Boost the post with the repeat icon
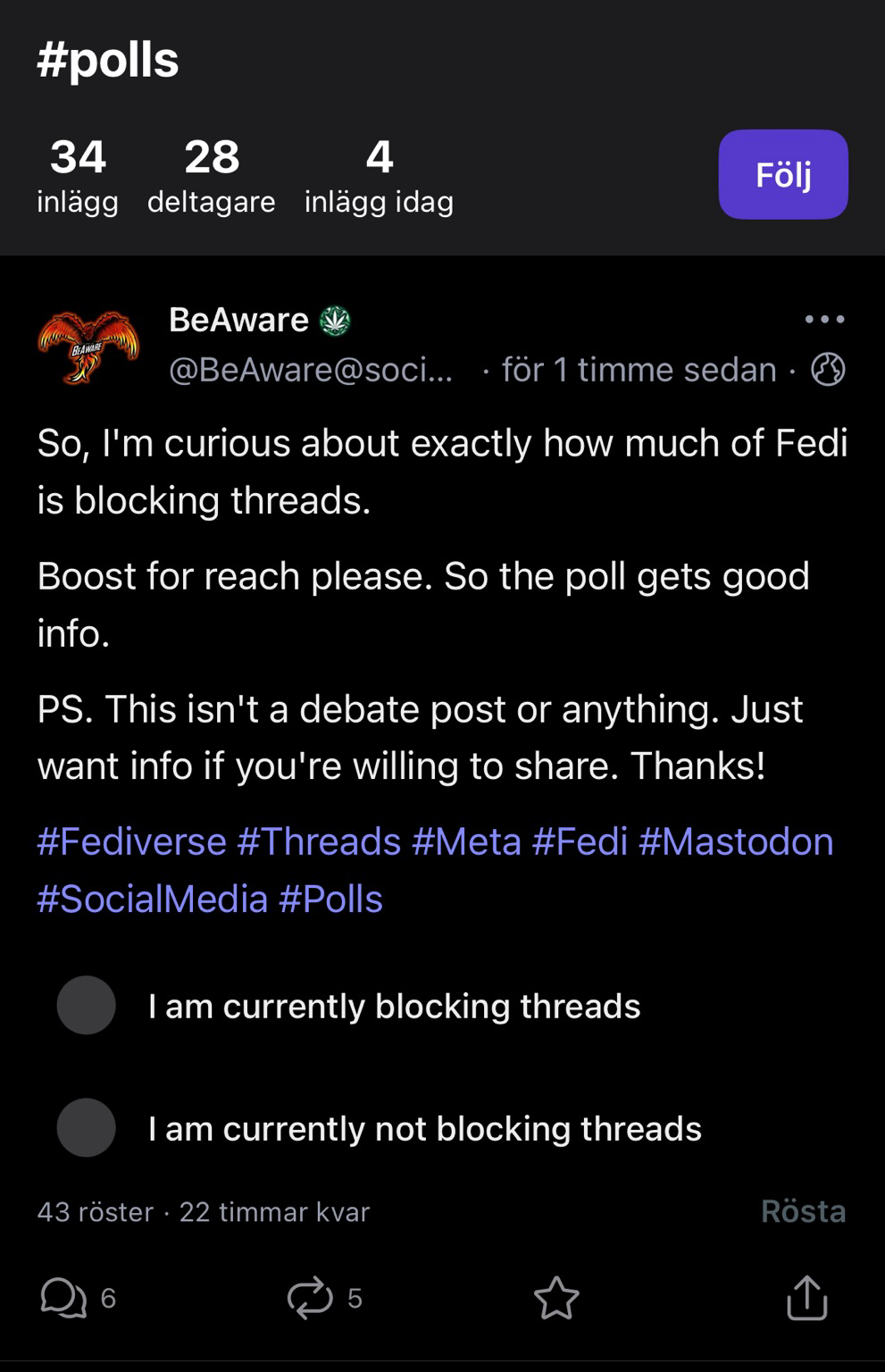Viewport: 885px width, 1372px height. coord(310,1298)
